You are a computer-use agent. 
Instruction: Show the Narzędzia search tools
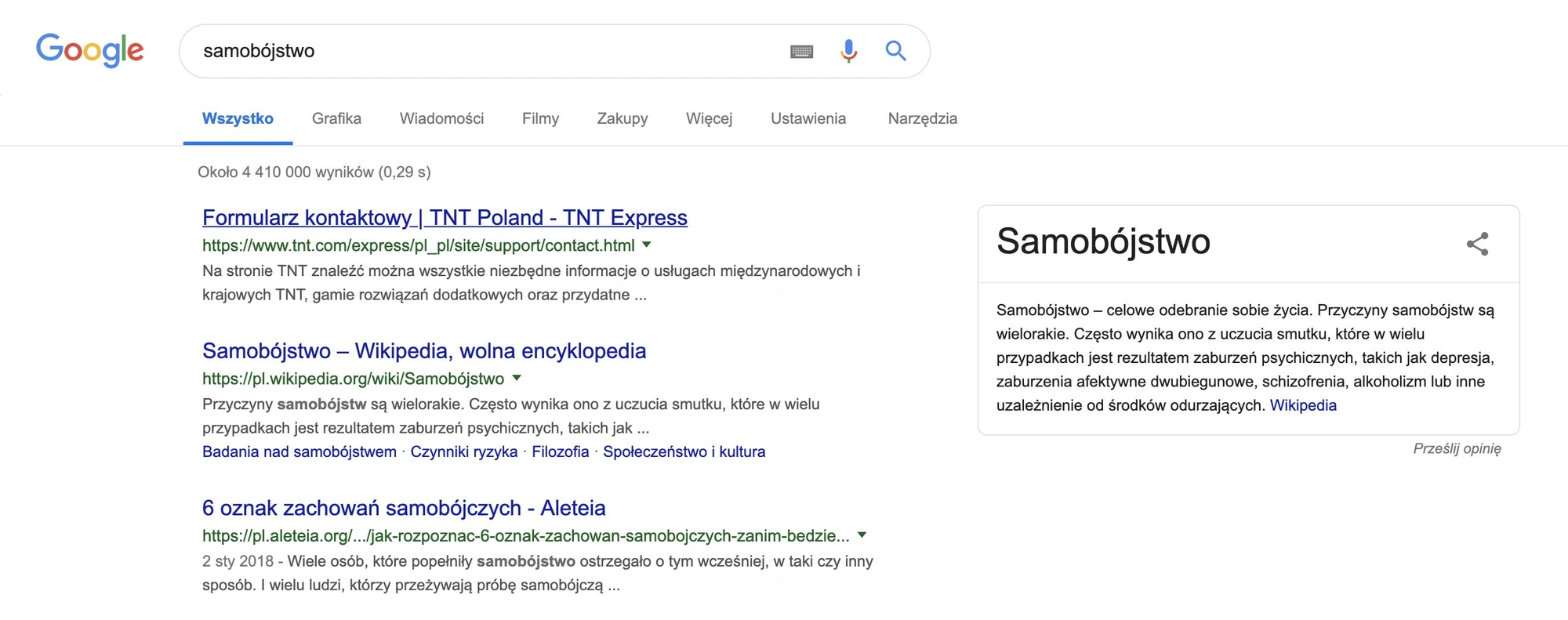922,118
